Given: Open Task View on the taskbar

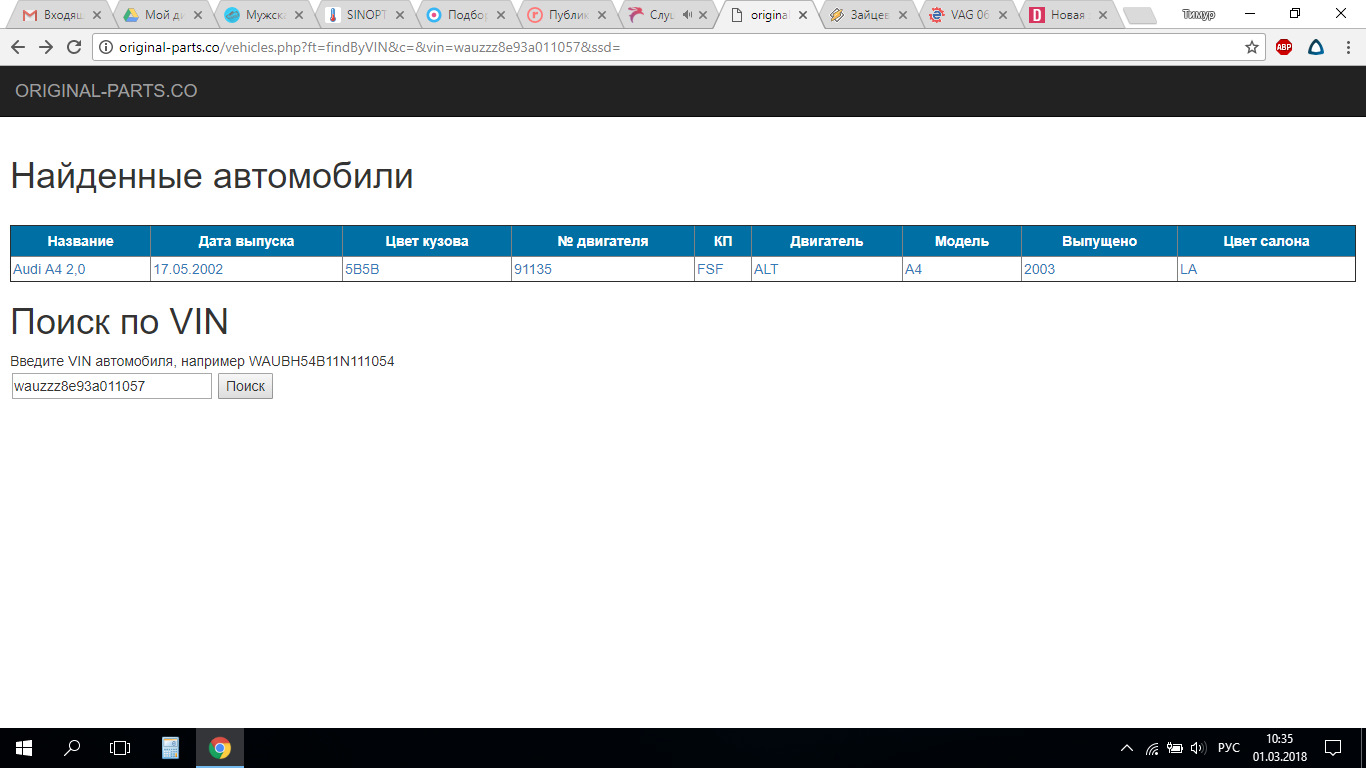Looking at the screenshot, I should click(120, 748).
